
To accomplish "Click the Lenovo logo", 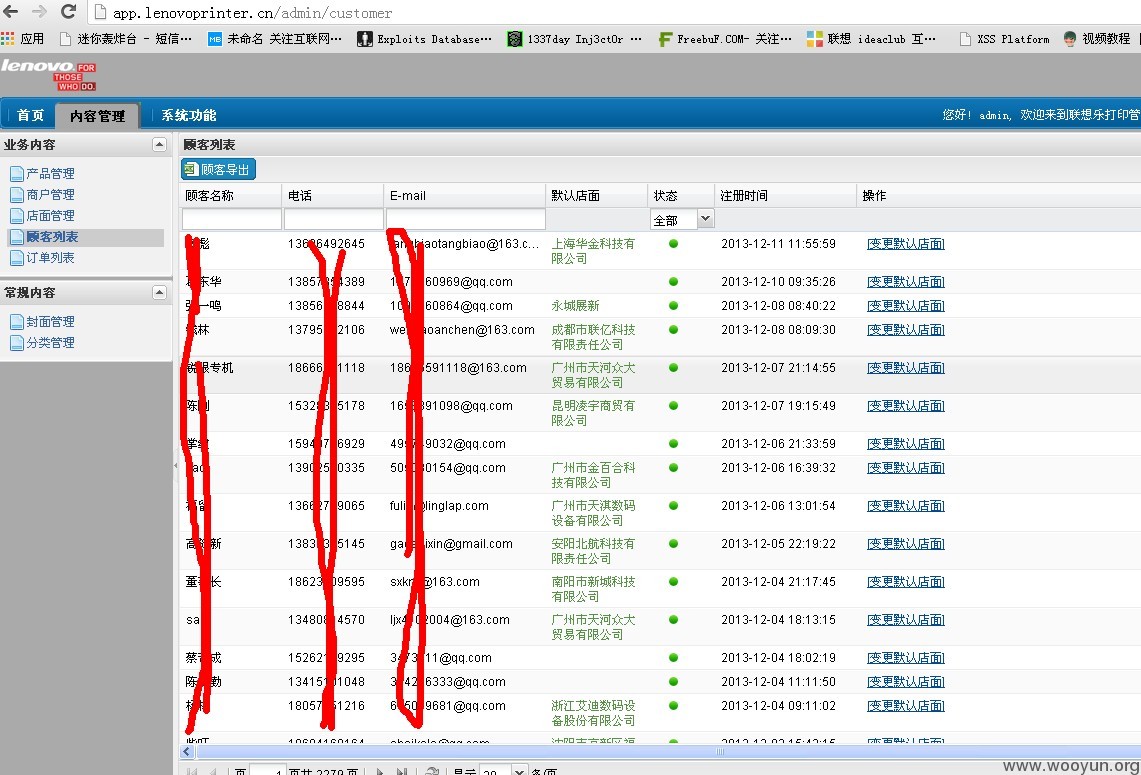I will pyautogui.click(x=49, y=75).
